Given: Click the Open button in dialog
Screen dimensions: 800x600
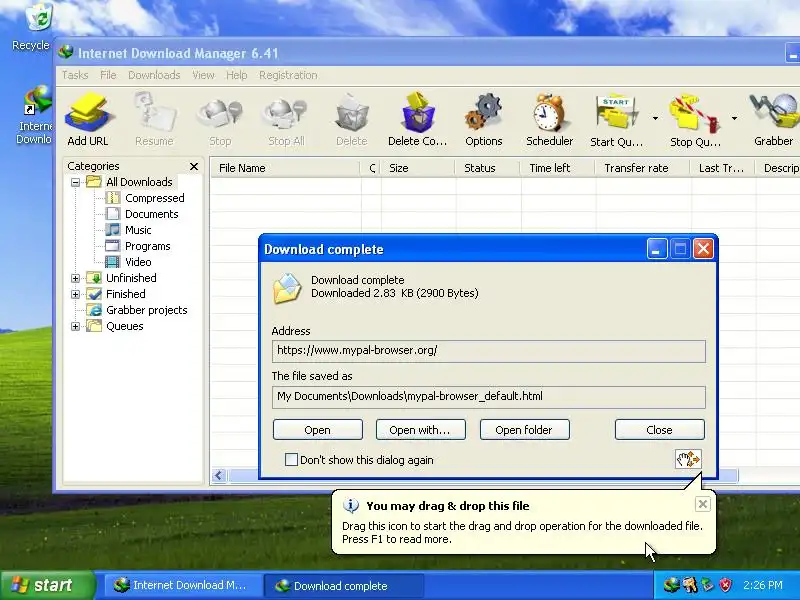Looking at the screenshot, I should tap(317, 430).
